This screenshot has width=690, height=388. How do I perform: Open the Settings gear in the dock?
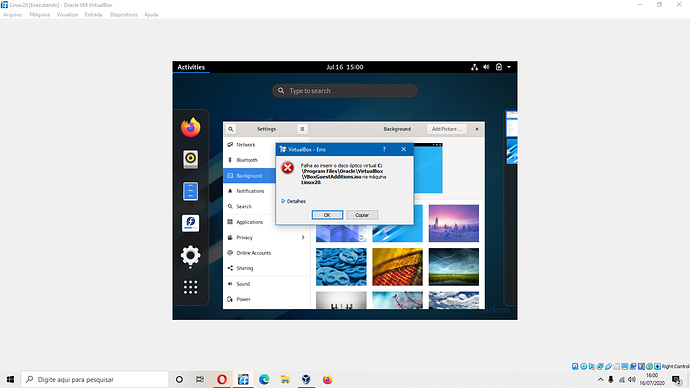[x=191, y=256]
